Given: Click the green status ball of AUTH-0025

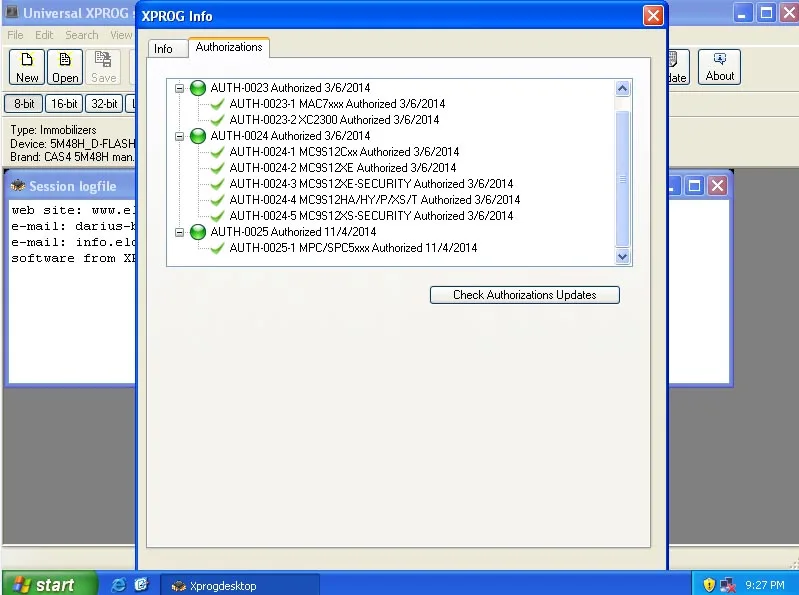Looking at the screenshot, I should point(198,232).
